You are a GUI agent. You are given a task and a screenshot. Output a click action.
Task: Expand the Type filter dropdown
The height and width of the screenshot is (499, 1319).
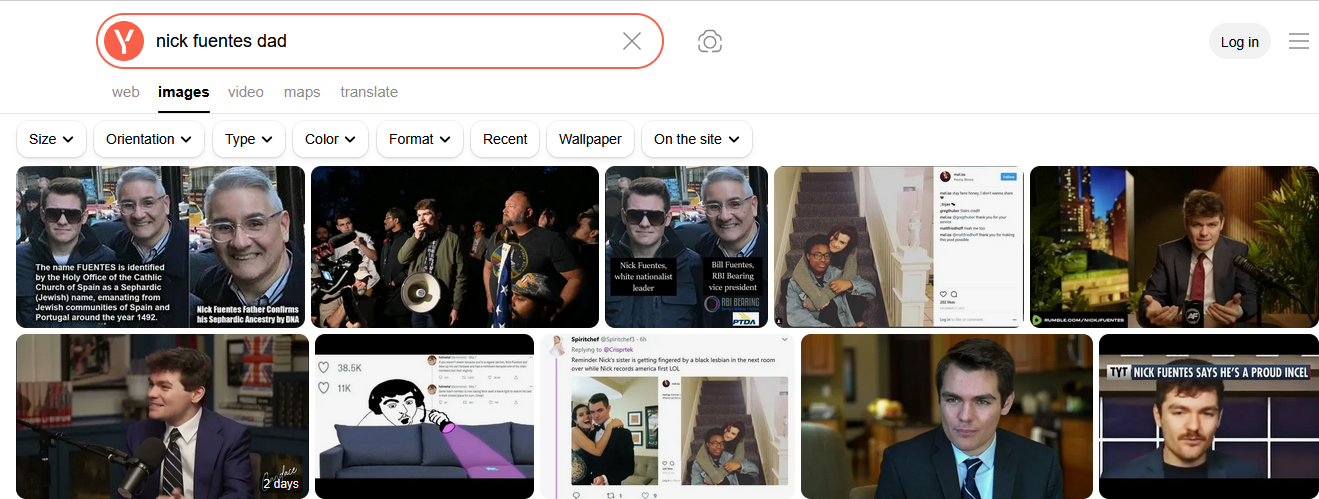(x=249, y=139)
